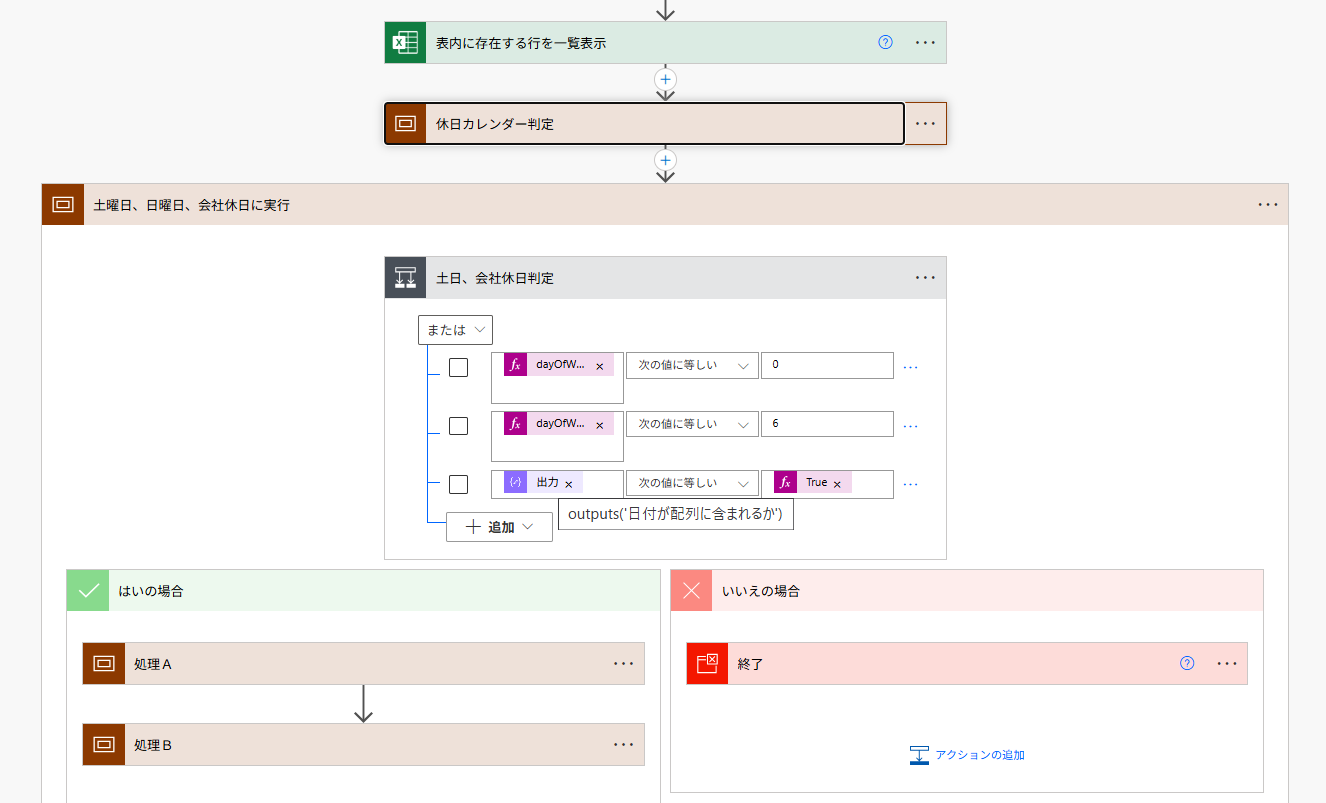Open ellipsis menu for 土日、会社休日判定
Image resolution: width=1326 pixels, height=803 pixels.
coord(925,278)
